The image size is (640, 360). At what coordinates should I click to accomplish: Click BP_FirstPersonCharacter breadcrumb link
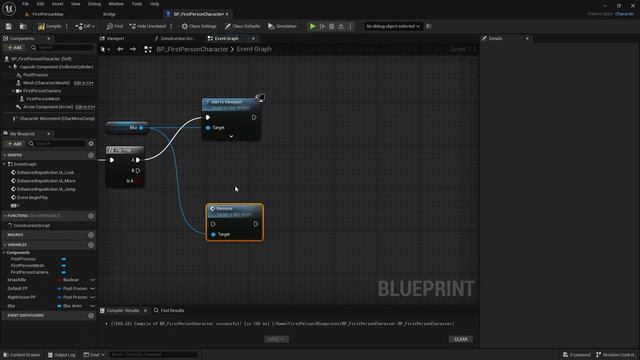(x=192, y=49)
